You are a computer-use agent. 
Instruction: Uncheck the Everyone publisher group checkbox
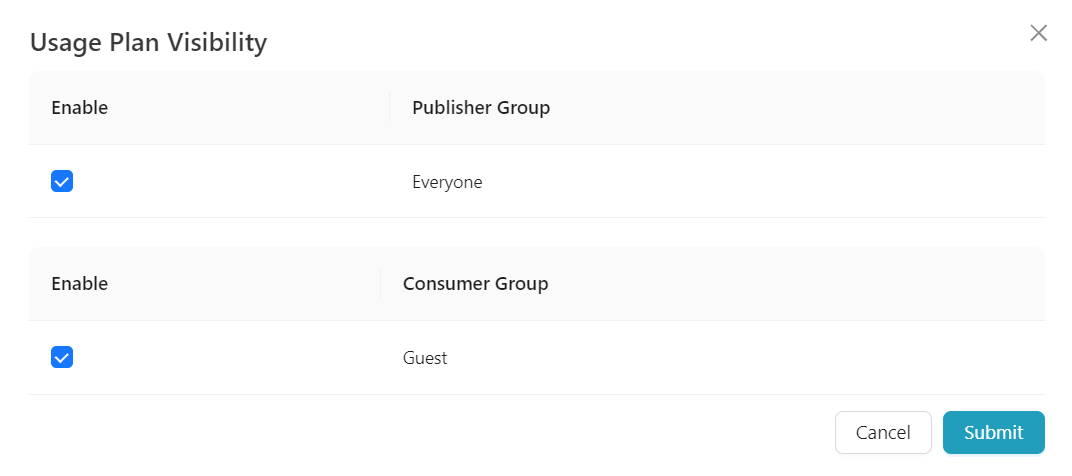[62, 181]
